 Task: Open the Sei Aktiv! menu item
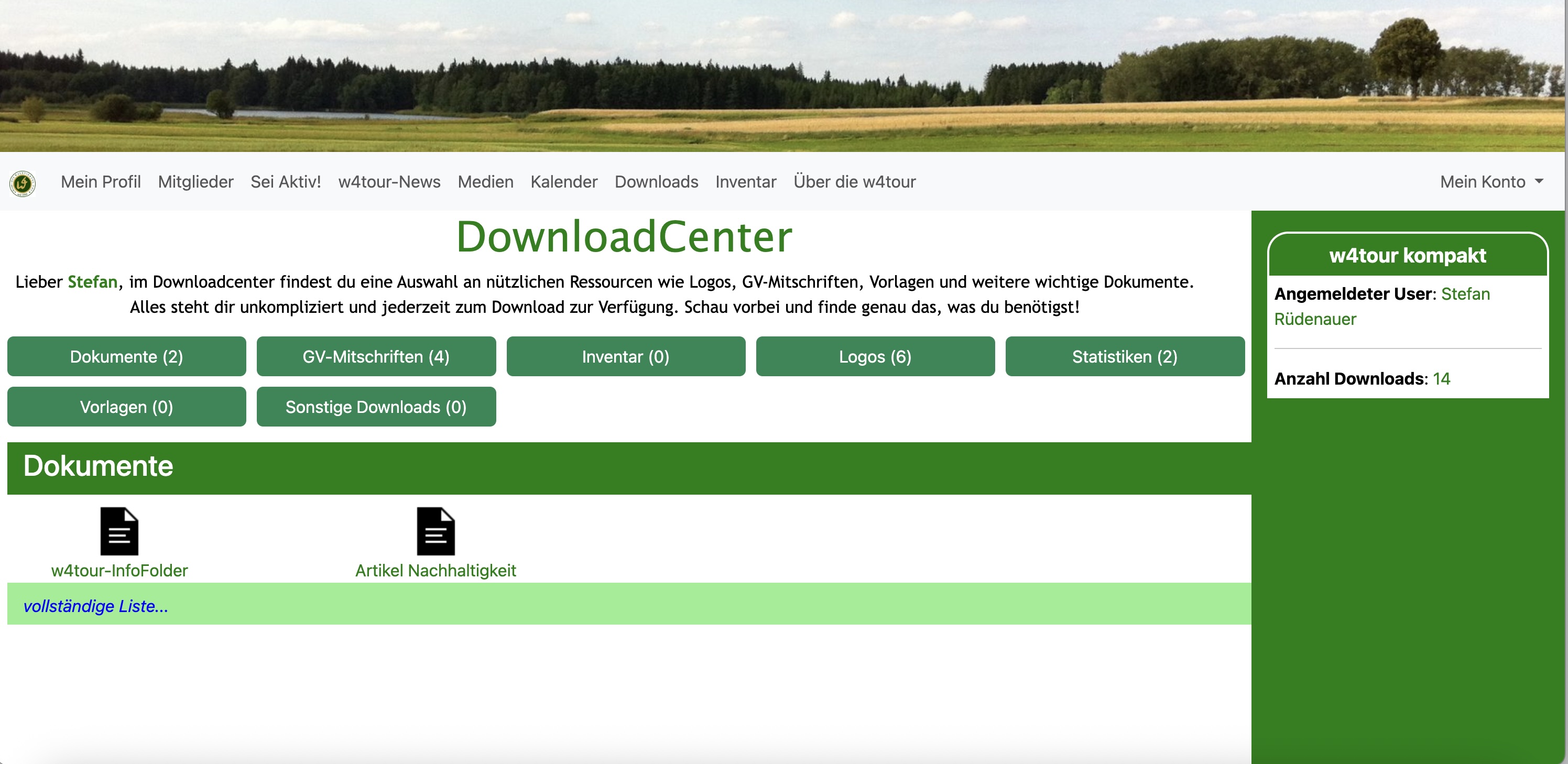tap(286, 182)
